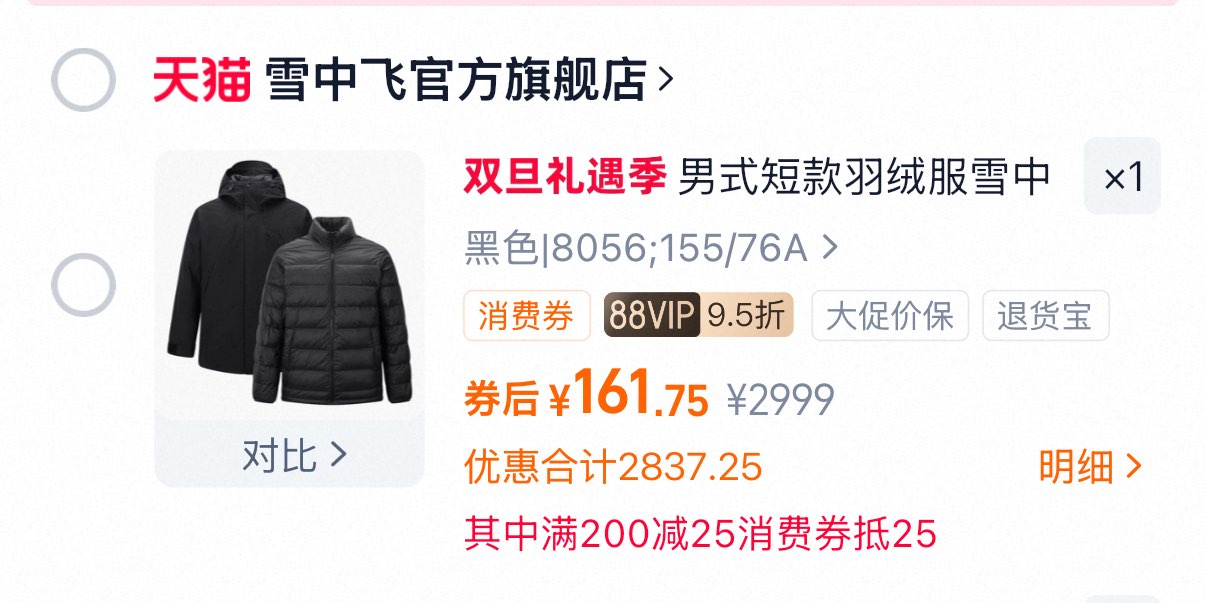Tap the 88VIP badge icon

click(x=652, y=316)
